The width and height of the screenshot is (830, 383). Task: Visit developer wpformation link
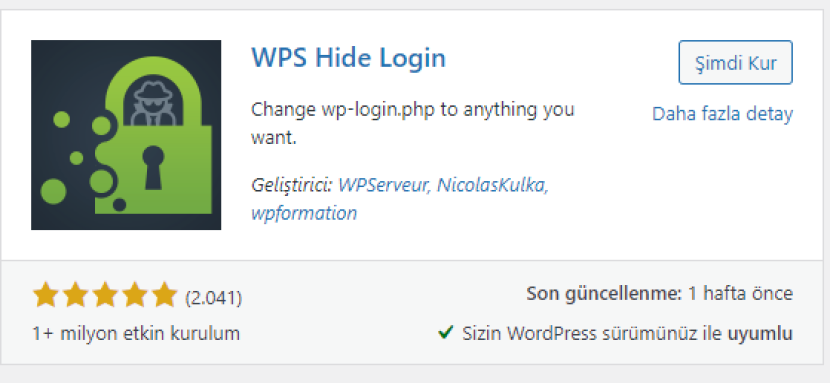[304, 214]
